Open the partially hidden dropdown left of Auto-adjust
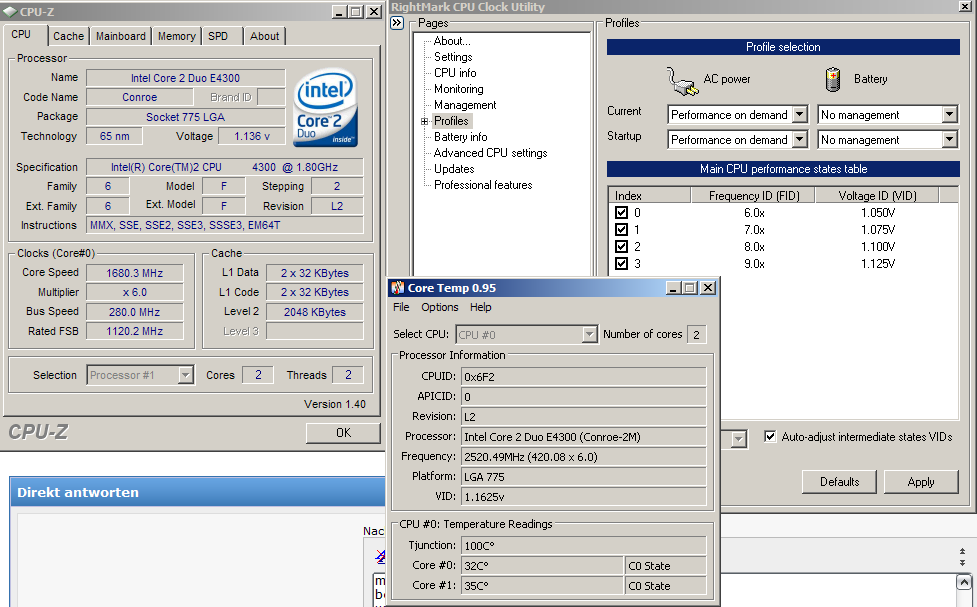 [x=738, y=439]
